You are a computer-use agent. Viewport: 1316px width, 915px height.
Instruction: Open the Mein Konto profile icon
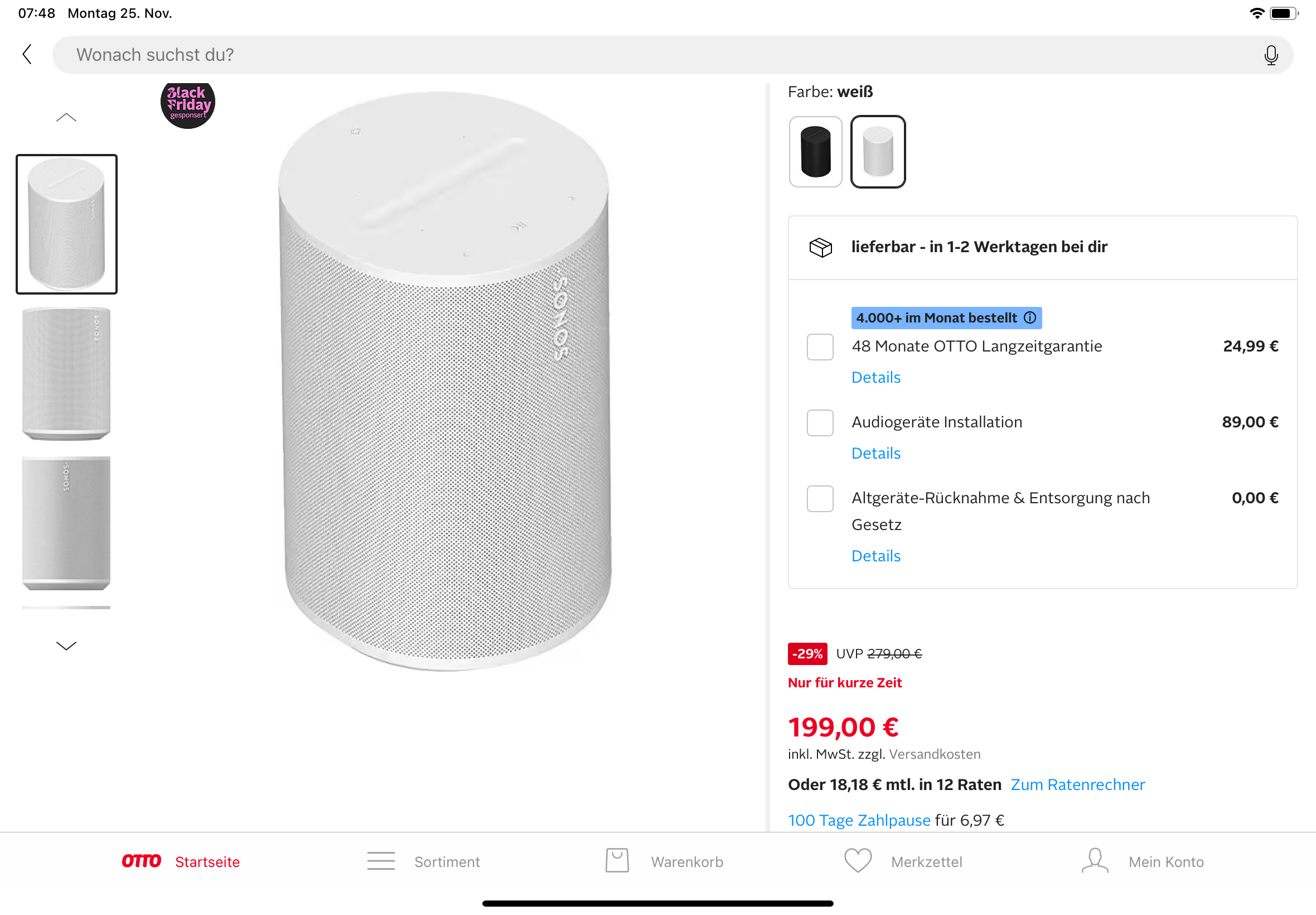point(1095,861)
